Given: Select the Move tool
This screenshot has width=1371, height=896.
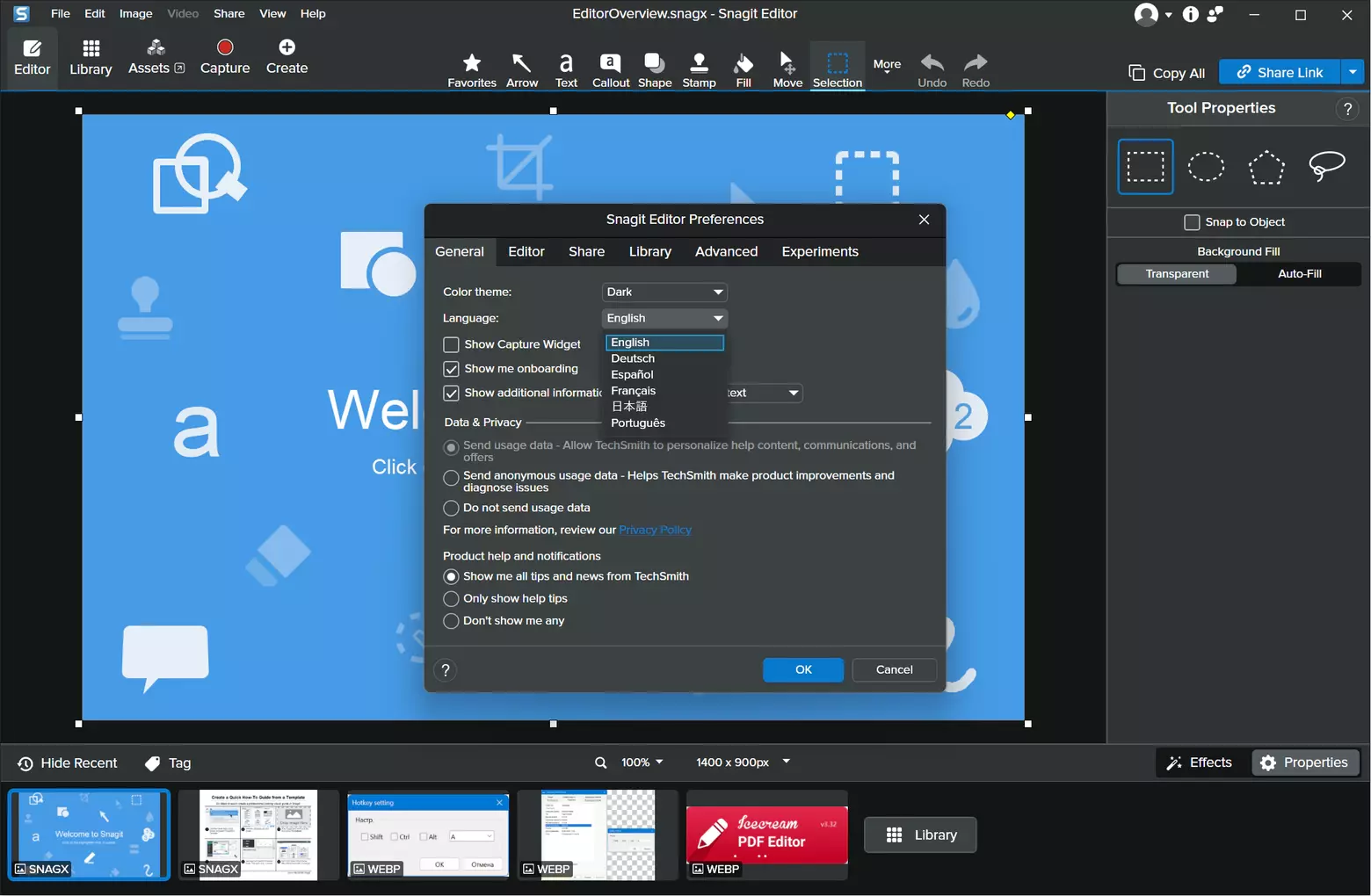Looking at the screenshot, I should [x=787, y=70].
